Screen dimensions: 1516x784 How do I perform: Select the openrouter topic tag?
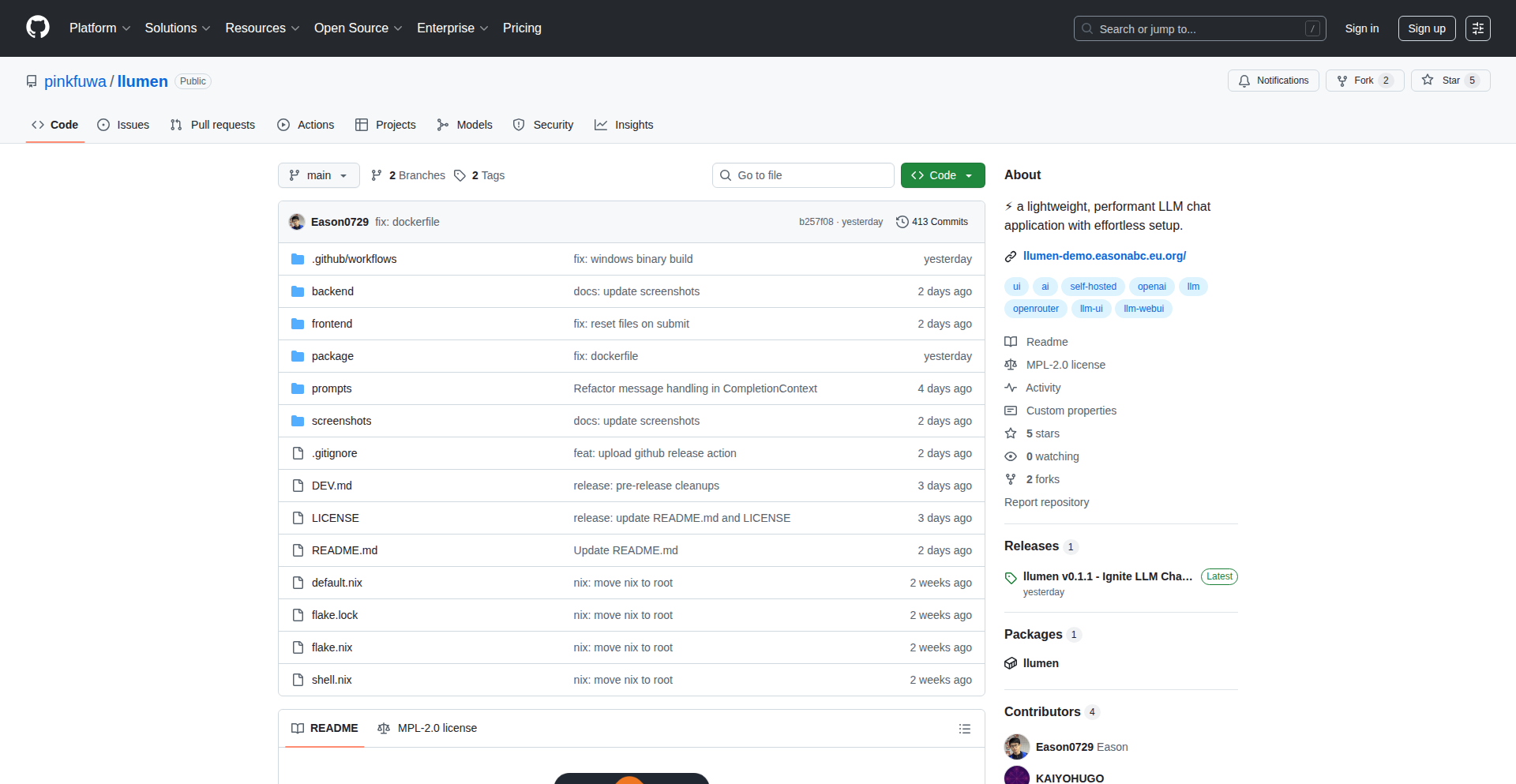click(1035, 309)
